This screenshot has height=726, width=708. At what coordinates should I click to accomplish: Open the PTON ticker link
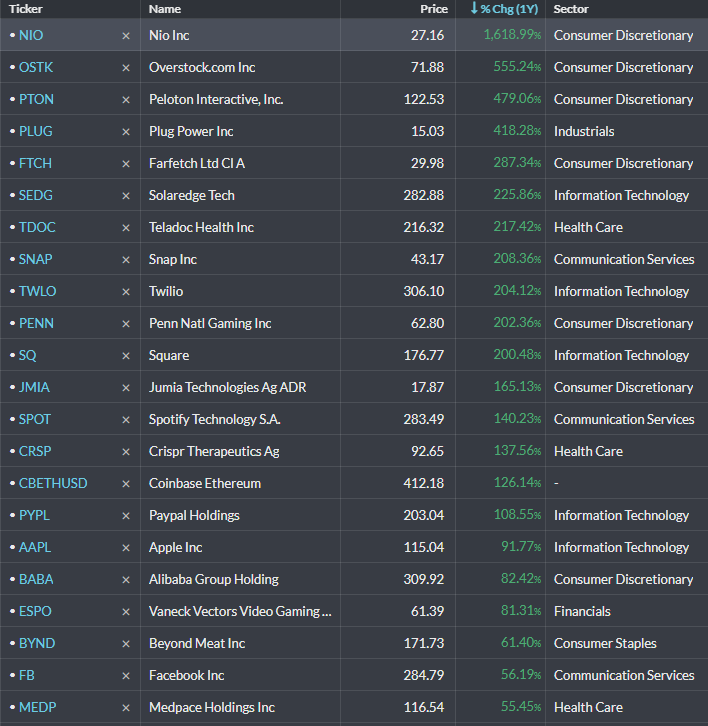37,99
